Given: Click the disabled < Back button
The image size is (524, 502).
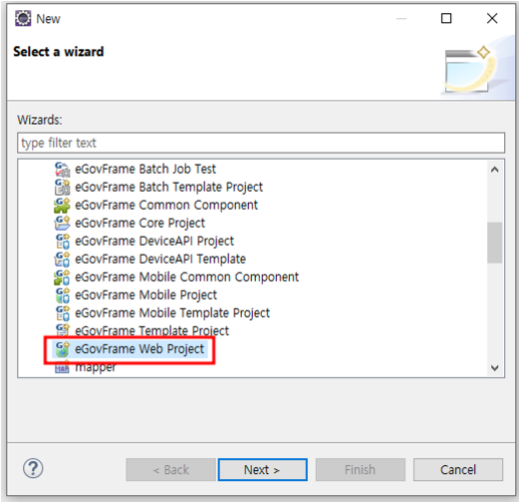Looking at the screenshot, I should [x=170, y=470].
